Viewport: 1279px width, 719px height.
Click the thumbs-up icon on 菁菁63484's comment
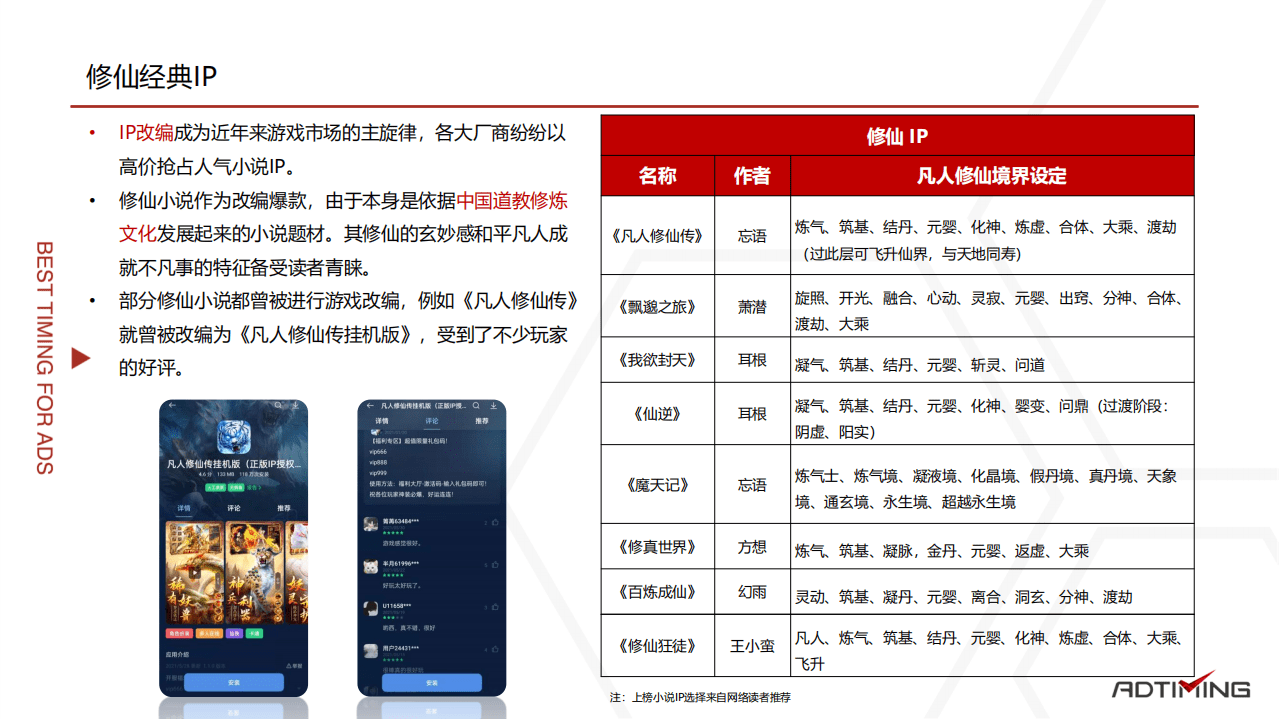point(493,523)
